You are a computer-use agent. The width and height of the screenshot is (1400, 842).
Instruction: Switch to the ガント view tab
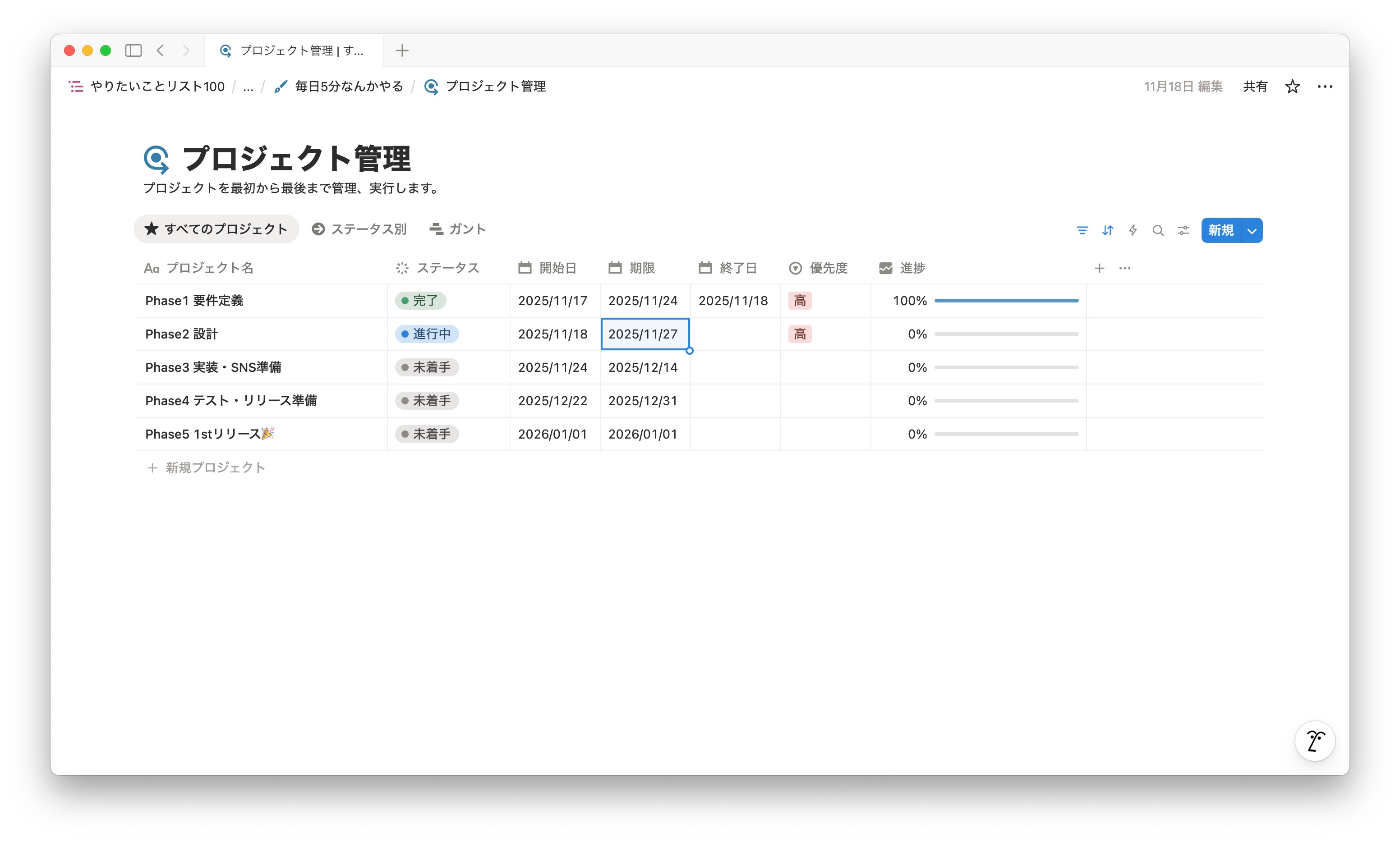(458, 228)
